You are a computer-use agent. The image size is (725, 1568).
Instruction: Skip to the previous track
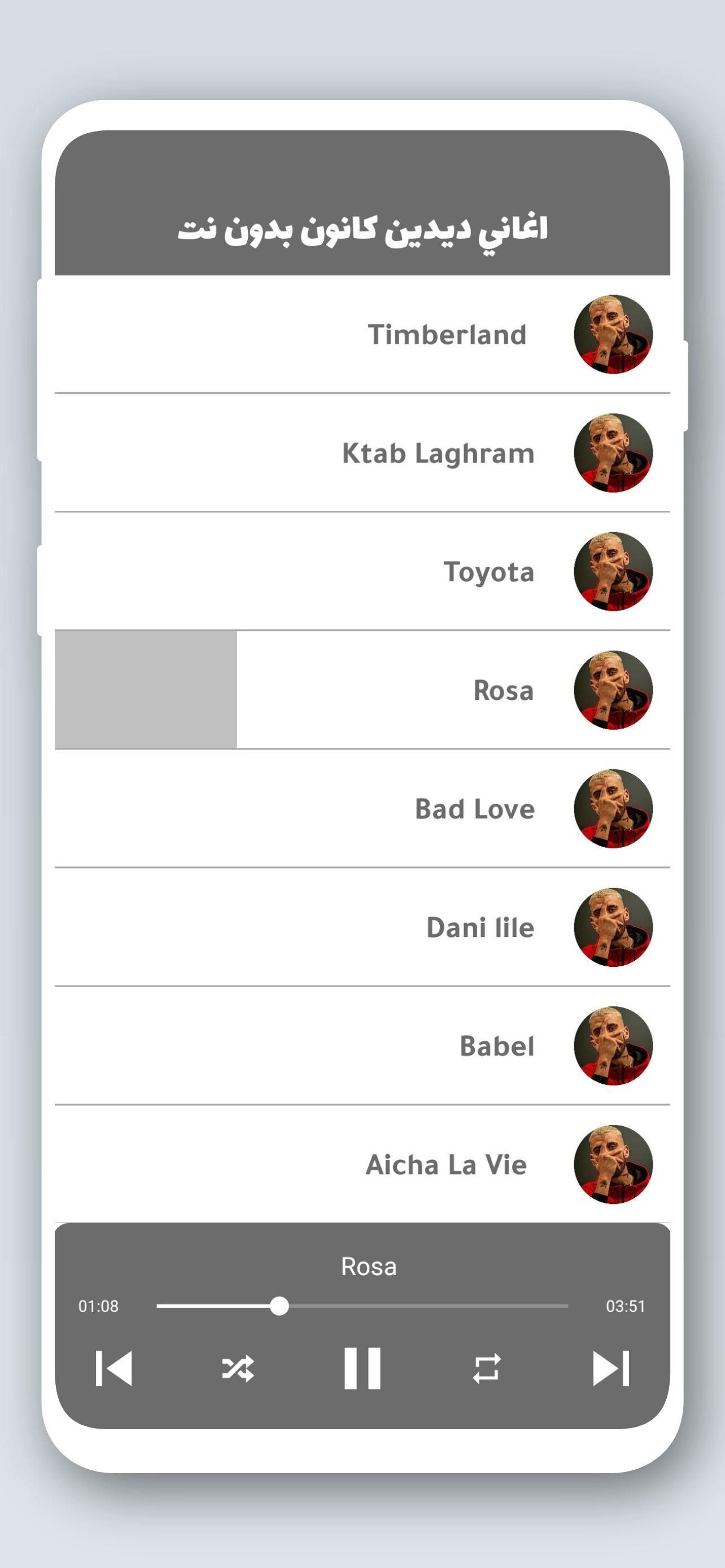coord(114,1368)
